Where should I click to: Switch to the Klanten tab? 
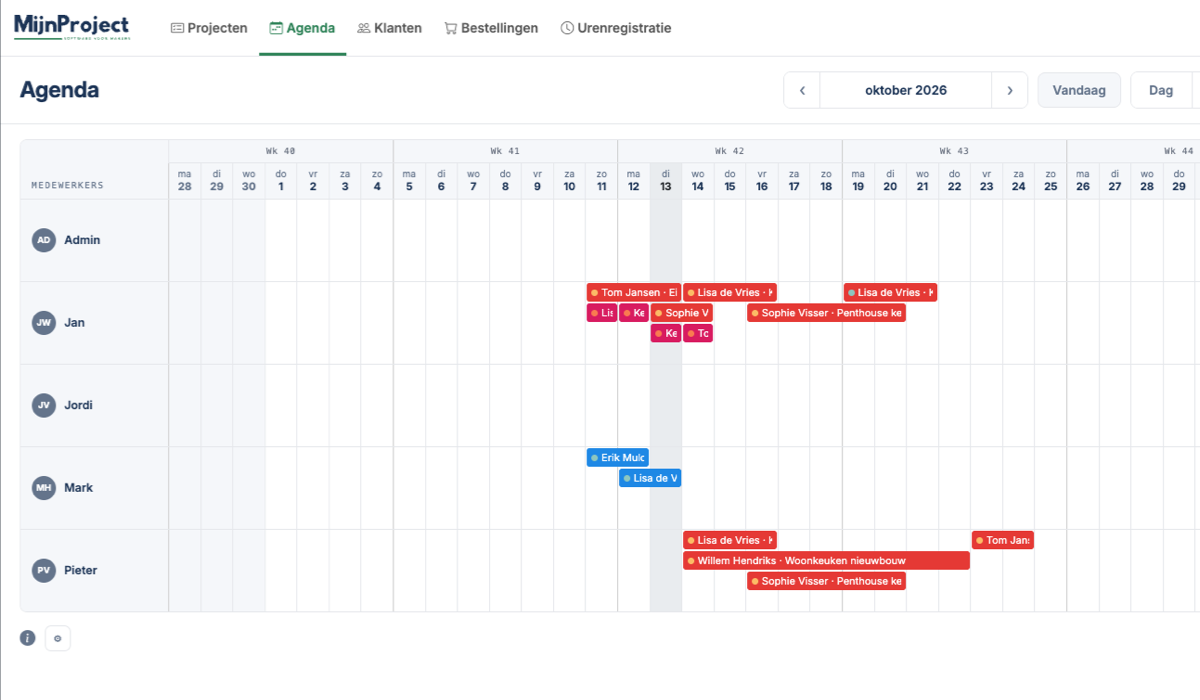(389, 28)
